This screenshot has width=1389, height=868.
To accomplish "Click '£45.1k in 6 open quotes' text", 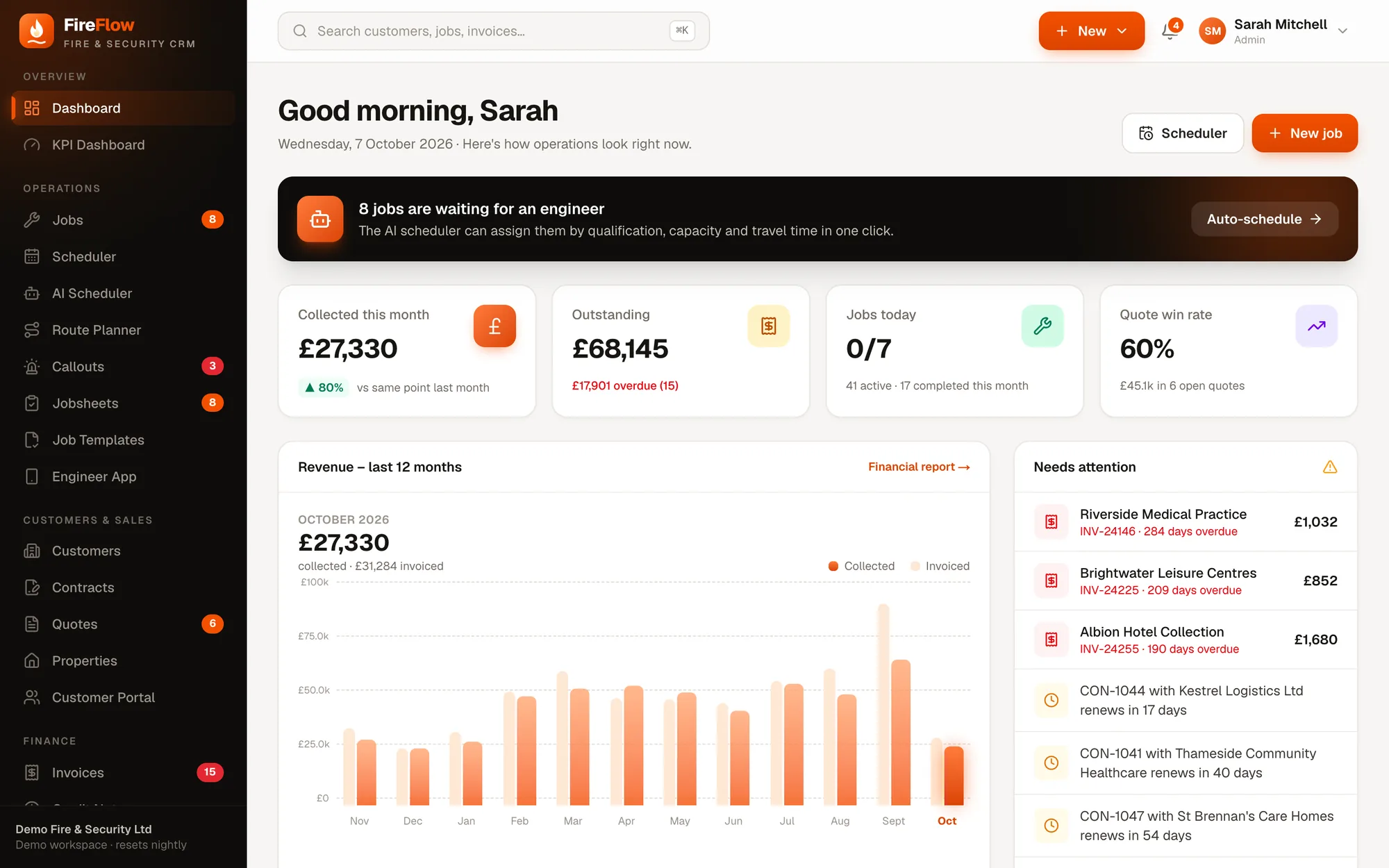I will pyautogui.click(x=1182, y=386).
